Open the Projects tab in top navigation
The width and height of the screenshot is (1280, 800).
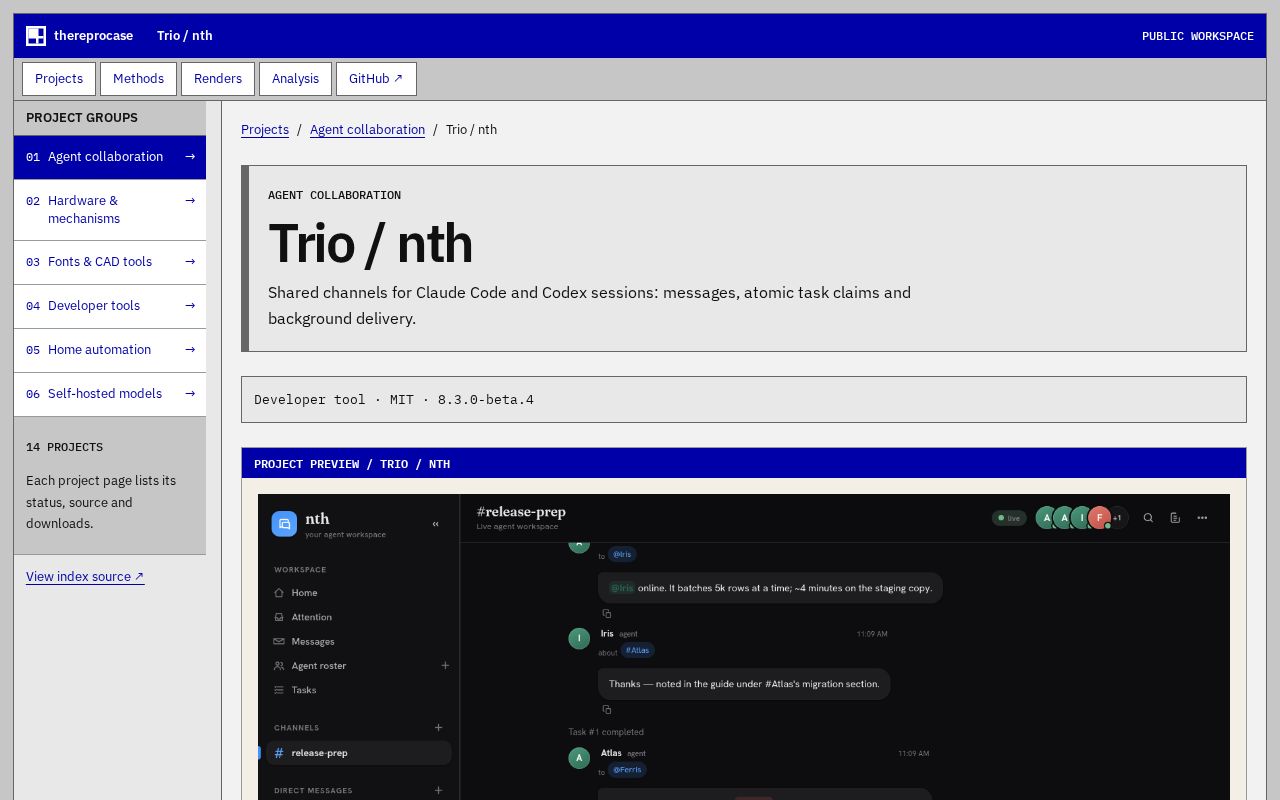(x=59, y=79)
